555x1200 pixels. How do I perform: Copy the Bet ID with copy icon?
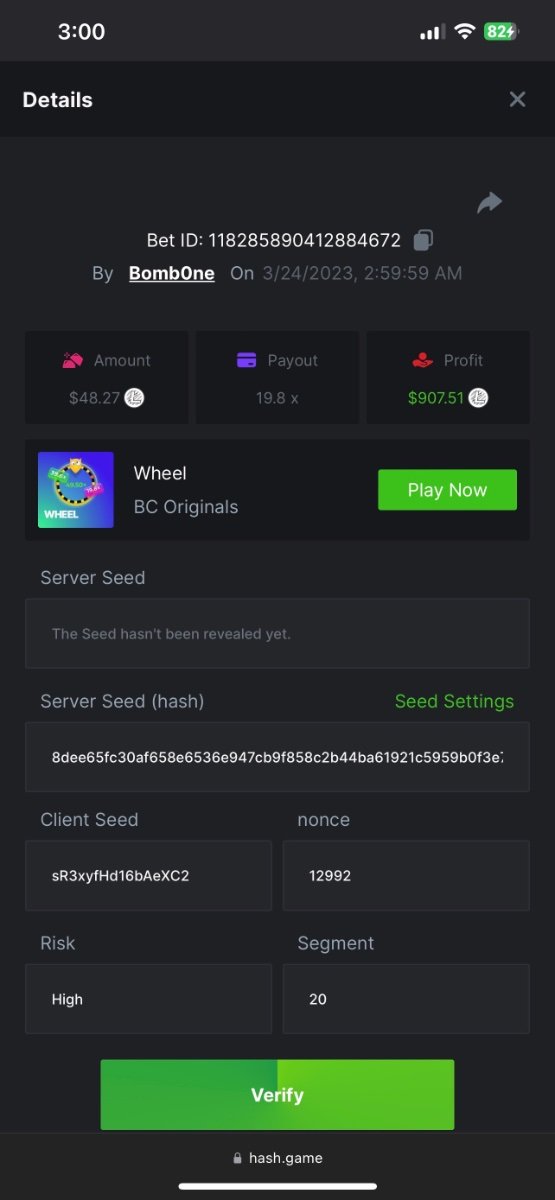(x=424, y=240)
